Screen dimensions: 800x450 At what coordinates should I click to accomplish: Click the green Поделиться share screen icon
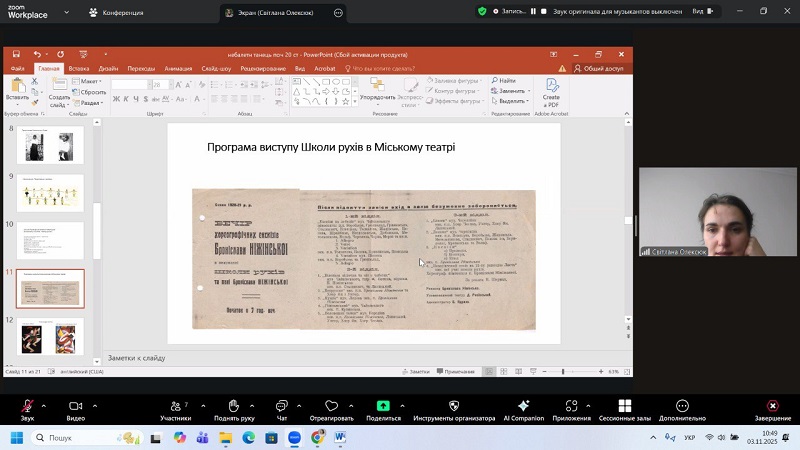click(x=383, y=406)
